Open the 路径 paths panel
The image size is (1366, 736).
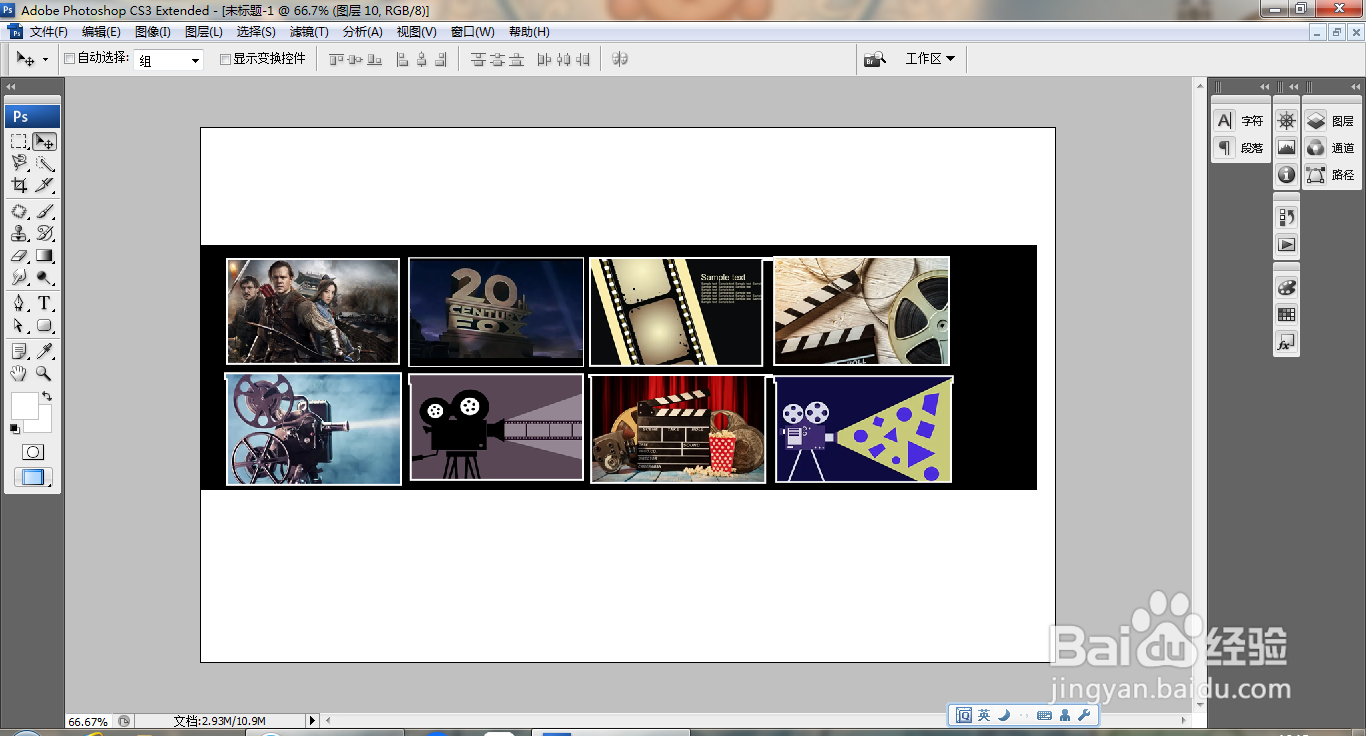click(1330, 175)
